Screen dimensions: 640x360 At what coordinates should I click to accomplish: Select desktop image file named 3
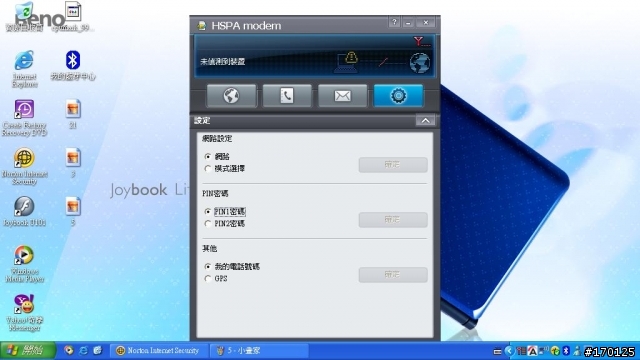(x=73, y=162)
